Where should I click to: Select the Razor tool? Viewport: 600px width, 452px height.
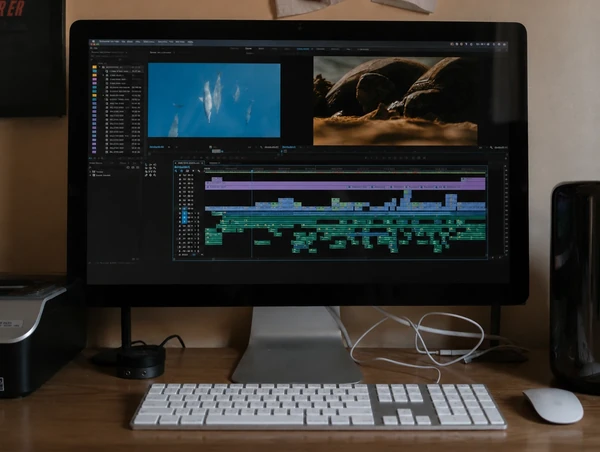click(x=146, y=171)
